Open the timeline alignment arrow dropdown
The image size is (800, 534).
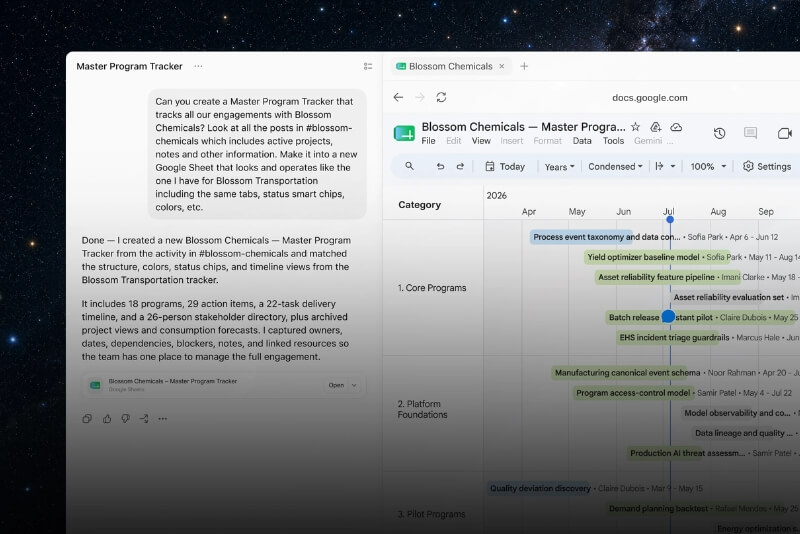(x=665, y=166)
